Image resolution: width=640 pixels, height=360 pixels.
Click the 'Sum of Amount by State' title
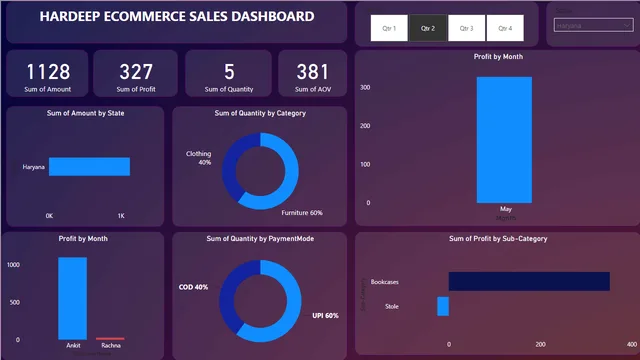point(85,113)
